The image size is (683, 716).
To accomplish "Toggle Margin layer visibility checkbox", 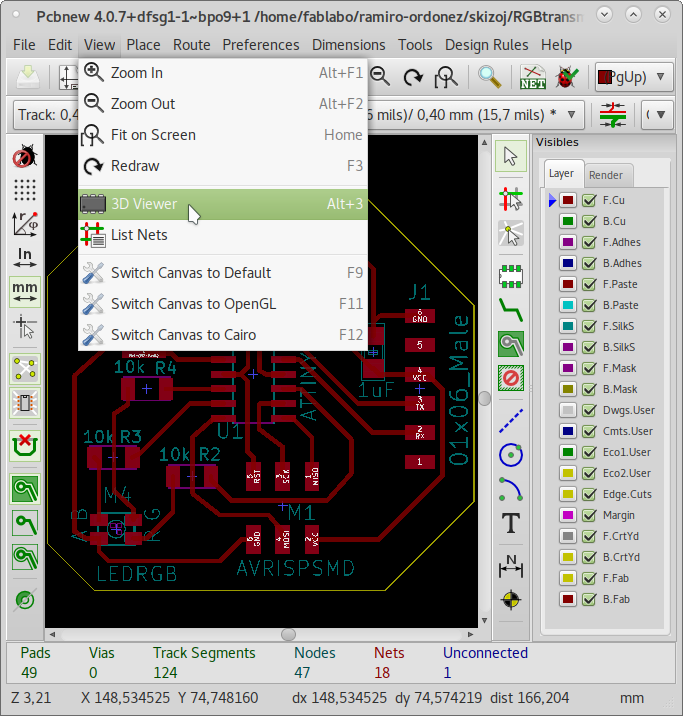I will click(589, 515).
